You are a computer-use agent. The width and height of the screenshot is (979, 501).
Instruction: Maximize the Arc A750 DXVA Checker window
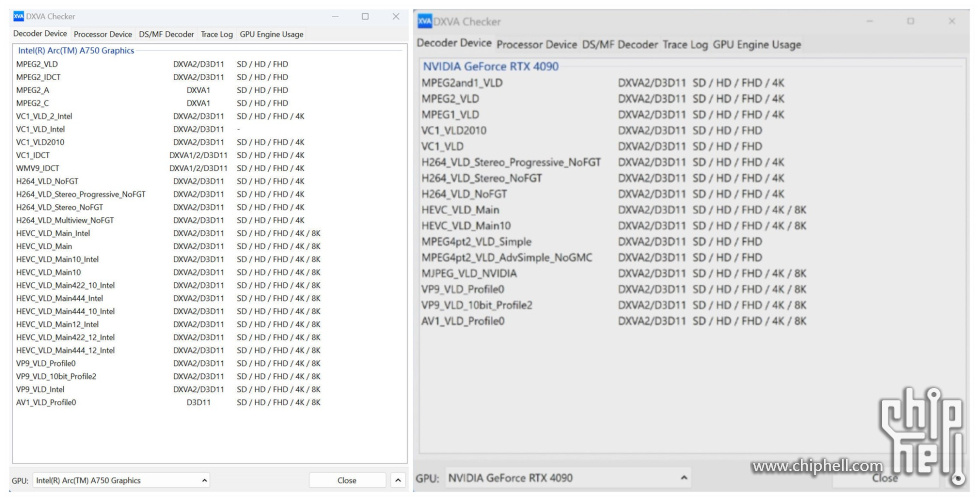(x=365, y=16)
